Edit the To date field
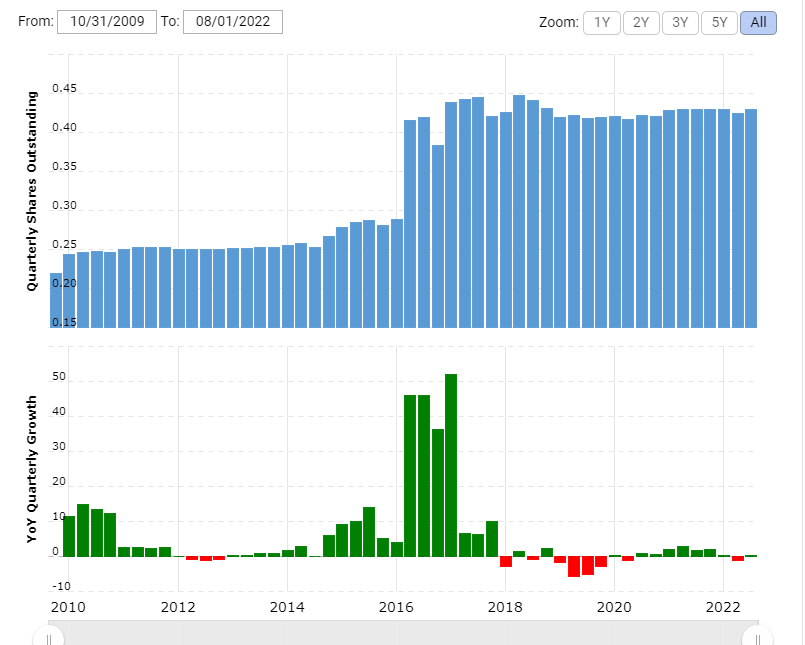Image resolution: width=805 pixels, height=645 pixels. pos(233,22)
